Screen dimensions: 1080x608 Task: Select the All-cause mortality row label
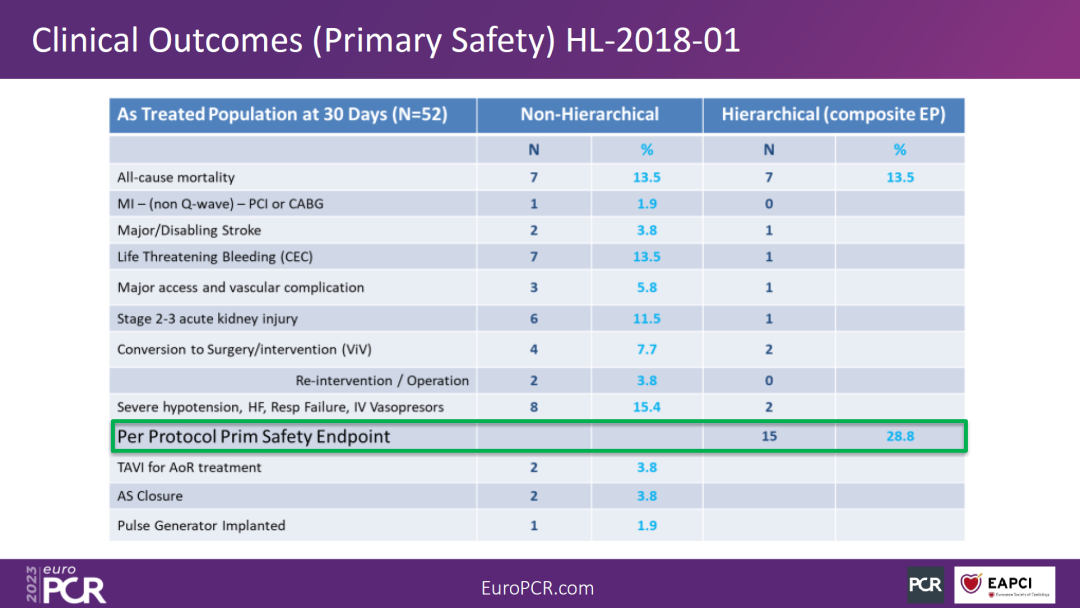coord(176,178)
